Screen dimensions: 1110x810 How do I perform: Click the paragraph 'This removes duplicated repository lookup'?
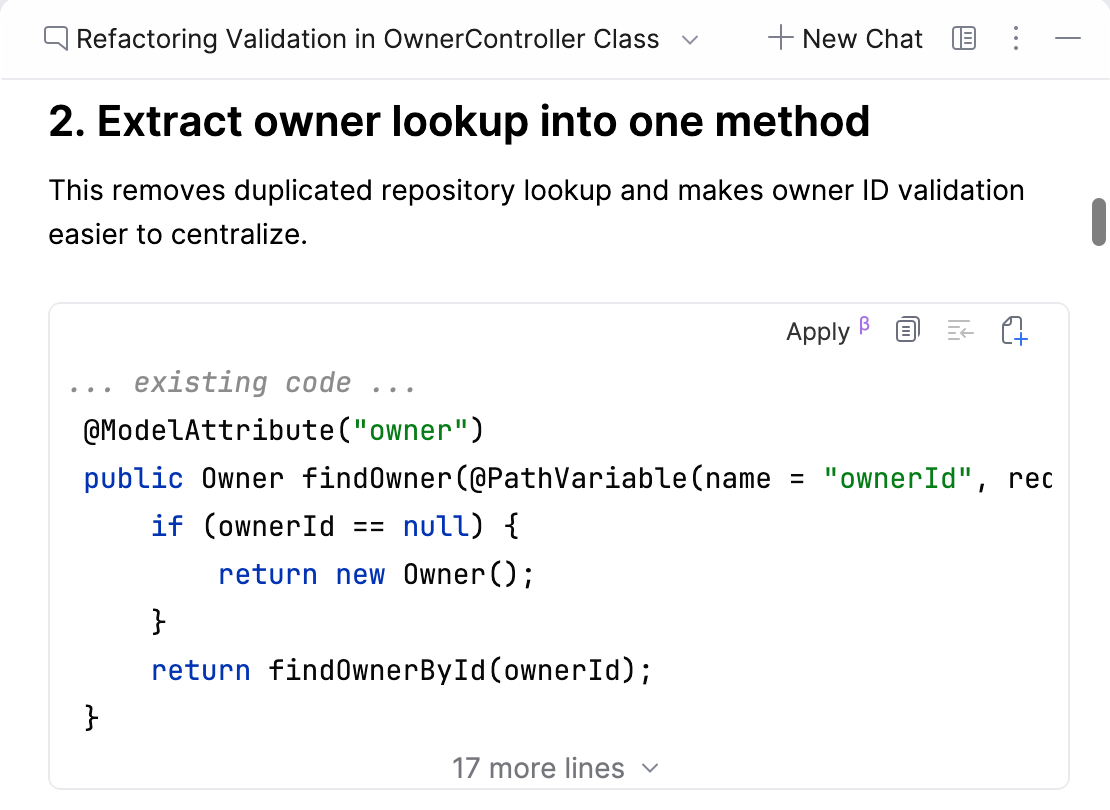(536, 212)
